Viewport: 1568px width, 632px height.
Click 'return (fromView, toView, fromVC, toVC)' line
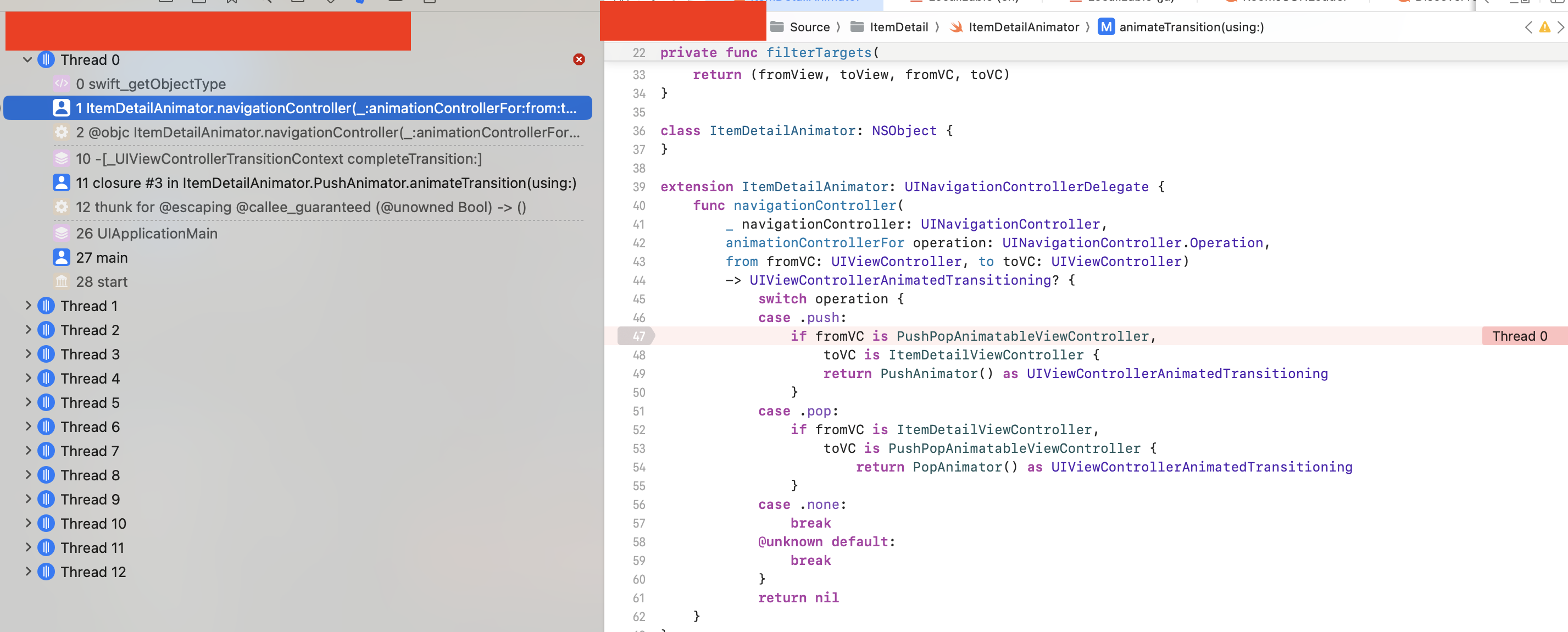[851, 74]
